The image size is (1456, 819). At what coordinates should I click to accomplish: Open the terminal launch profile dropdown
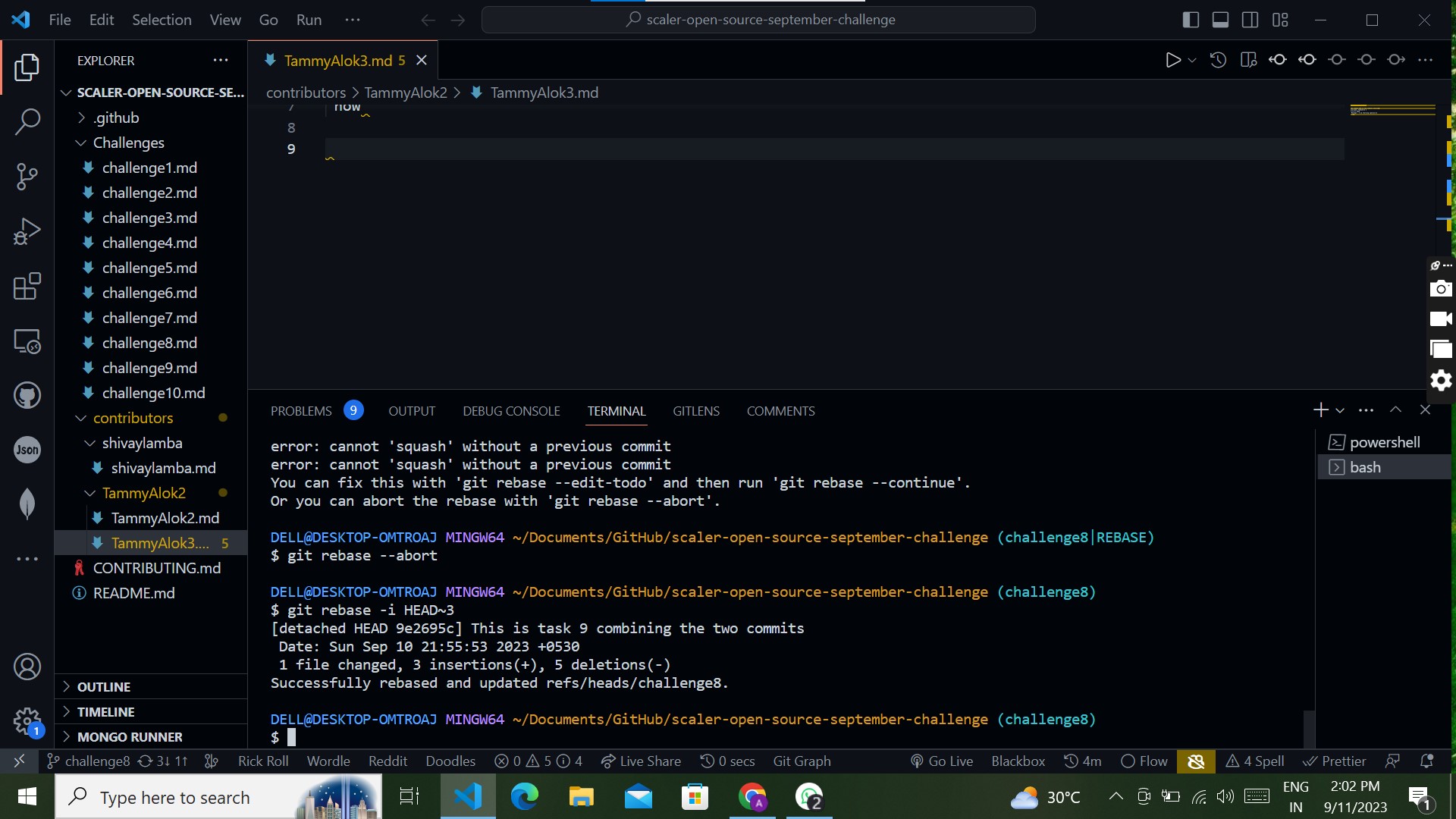point(1341,409)
